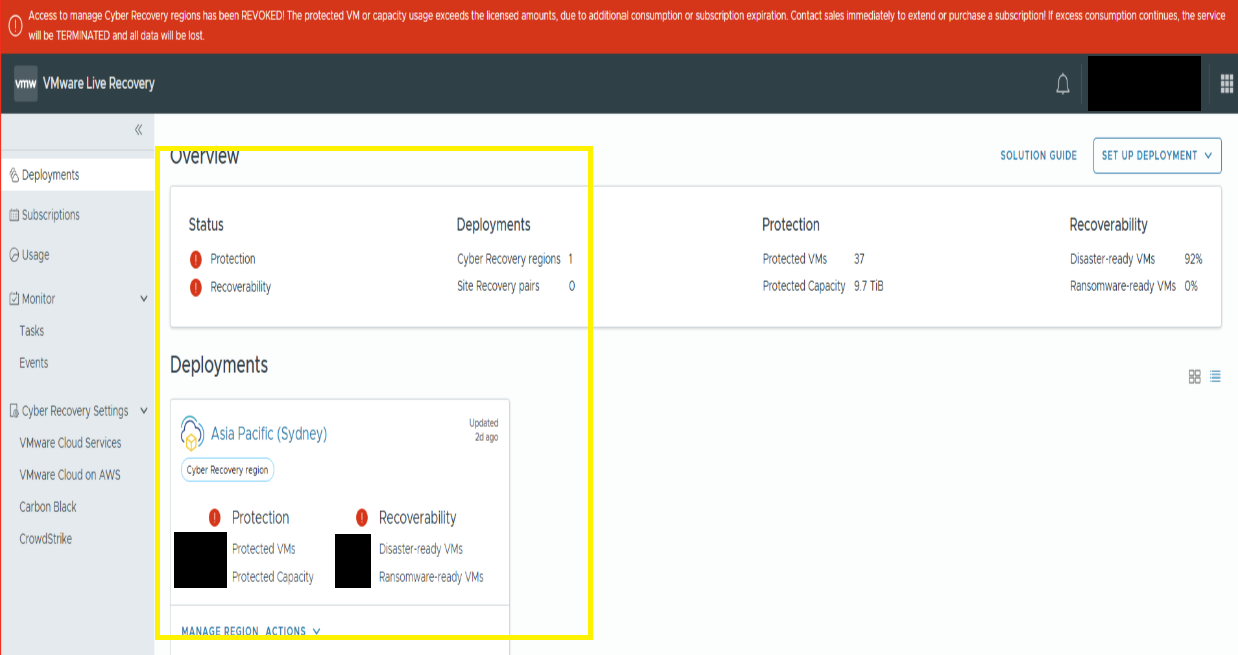
Task: Collapse the sidebar with double chevron
Action: (139, 130)
